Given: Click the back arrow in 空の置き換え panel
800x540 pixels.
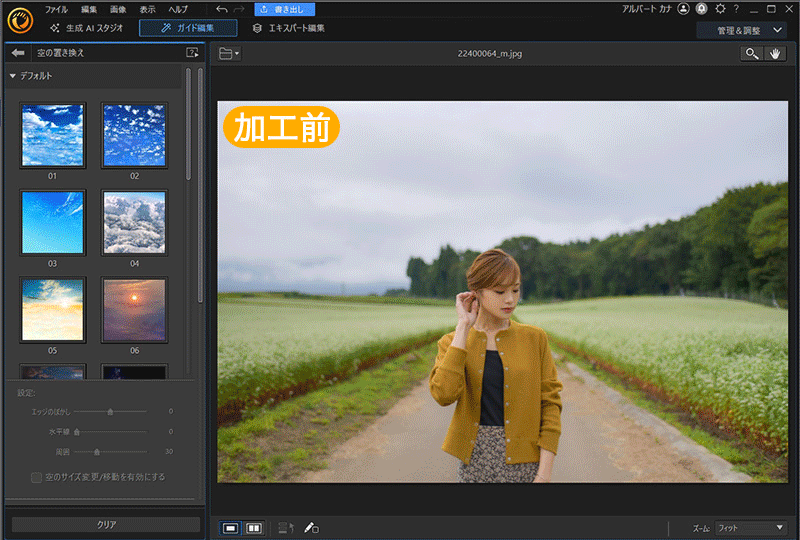Looking at the screenshot, I should pos(17,52).
